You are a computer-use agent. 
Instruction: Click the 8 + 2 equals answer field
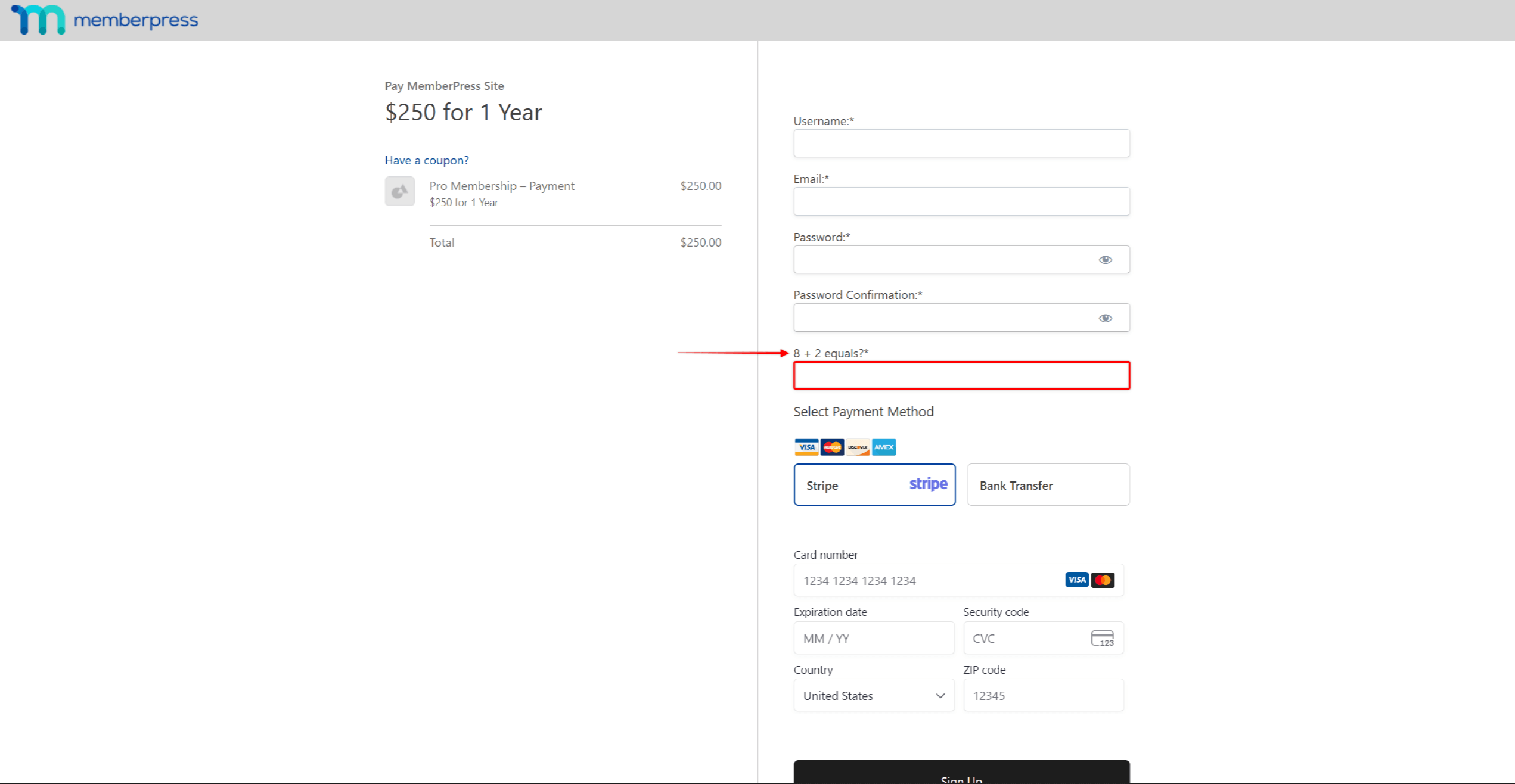point(961,375)
